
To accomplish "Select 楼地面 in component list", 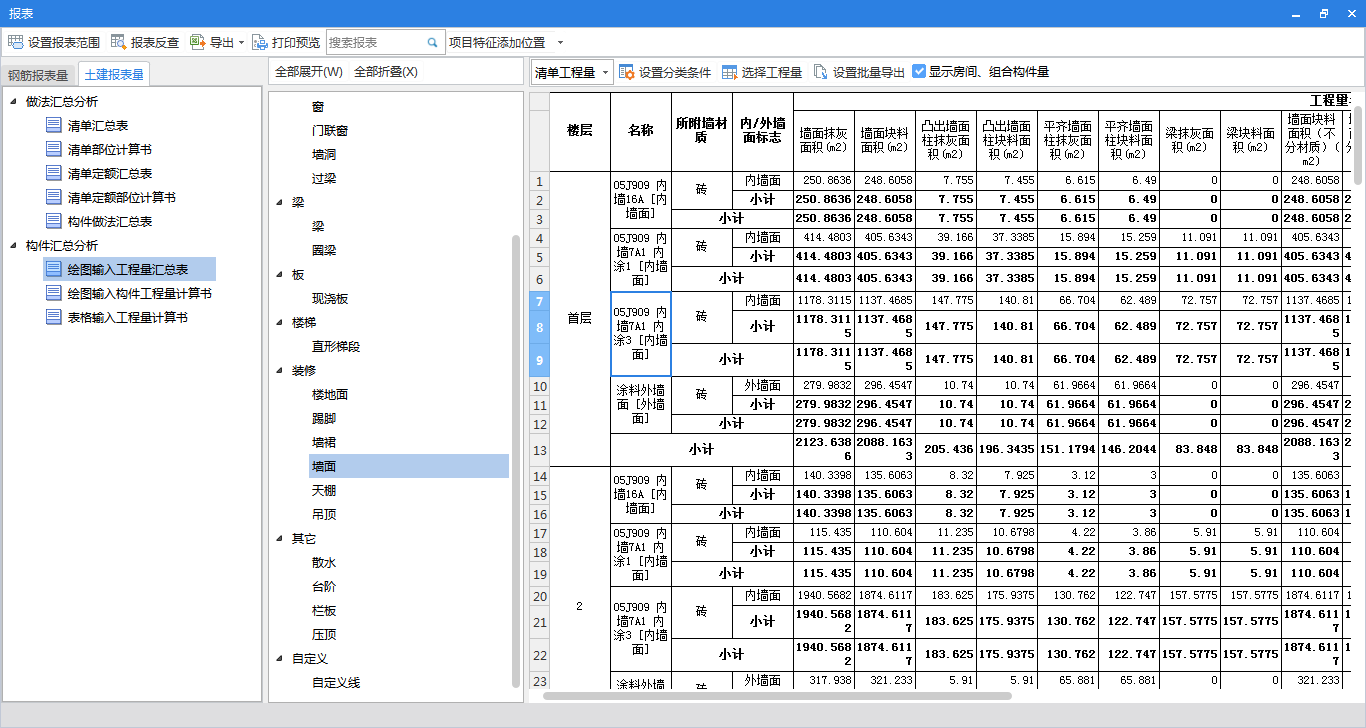I will [330, 394].
